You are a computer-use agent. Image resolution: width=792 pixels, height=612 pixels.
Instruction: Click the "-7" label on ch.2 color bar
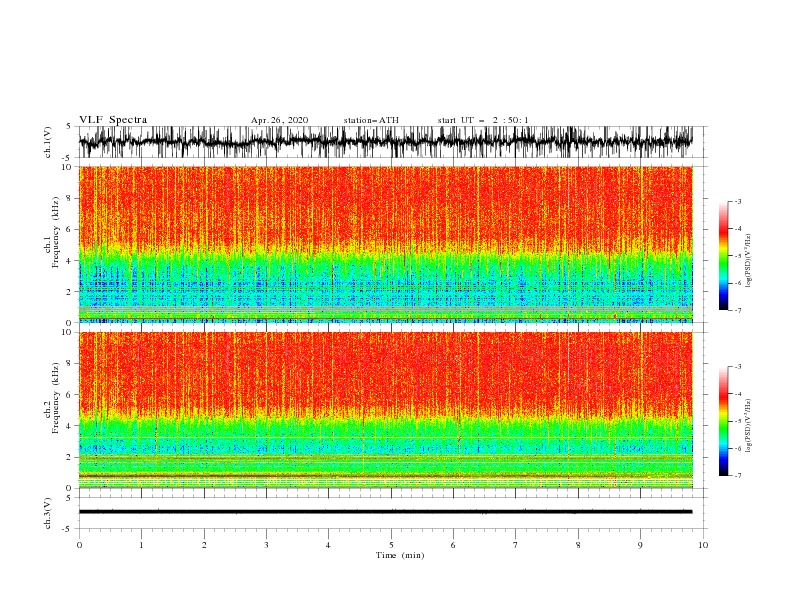738,476
